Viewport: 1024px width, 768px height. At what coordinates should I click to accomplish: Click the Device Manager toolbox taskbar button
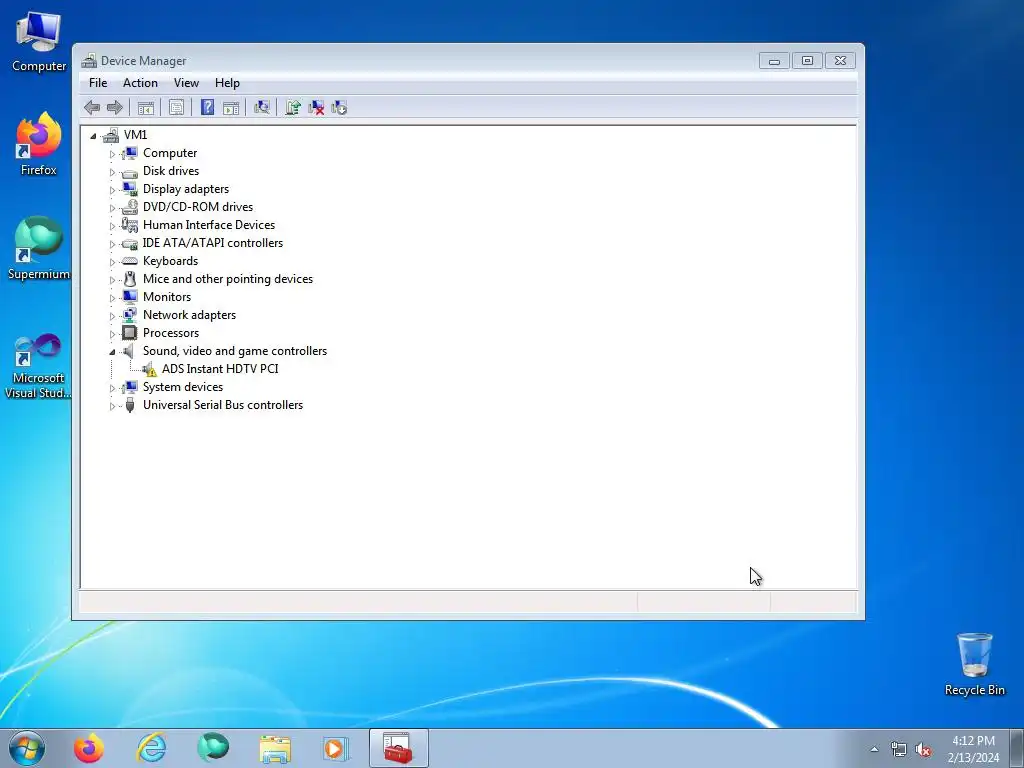(x=398, y=748)
